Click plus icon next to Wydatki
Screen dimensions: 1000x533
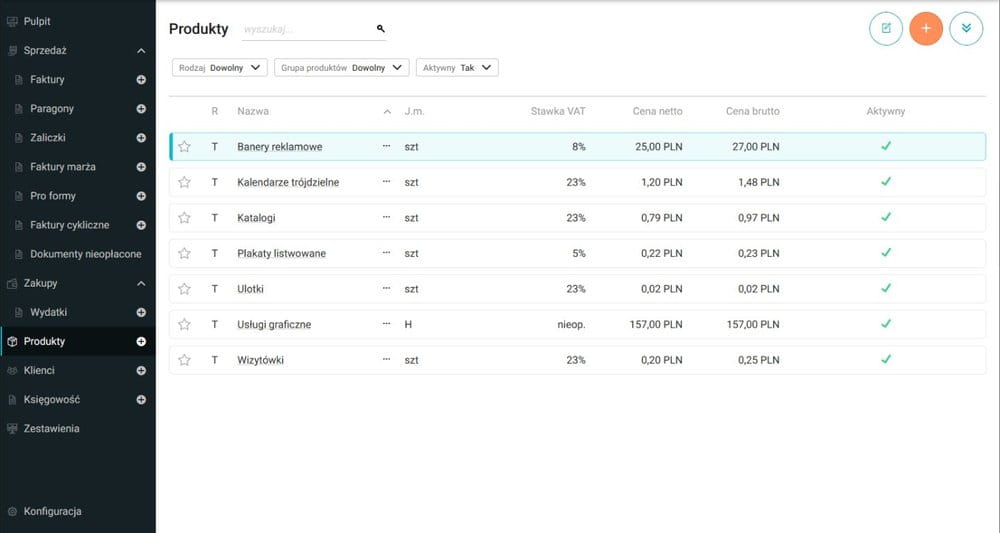pos(141,312)
